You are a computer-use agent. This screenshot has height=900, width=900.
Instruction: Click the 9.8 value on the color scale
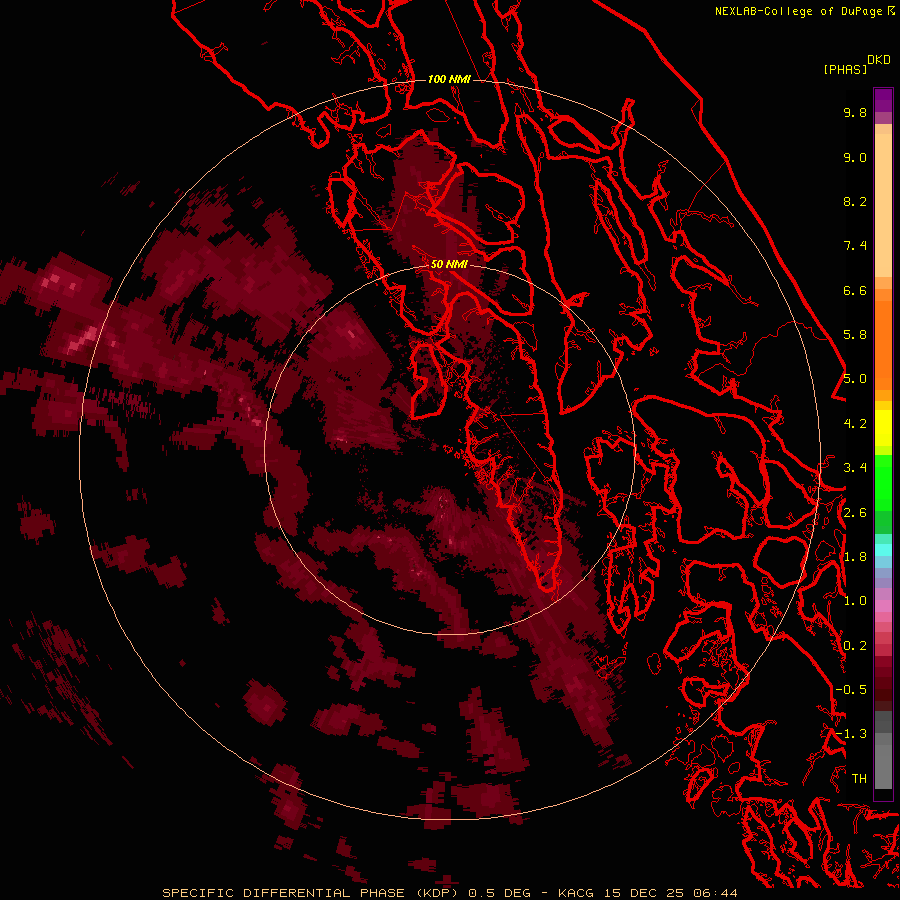click(855, 112)
